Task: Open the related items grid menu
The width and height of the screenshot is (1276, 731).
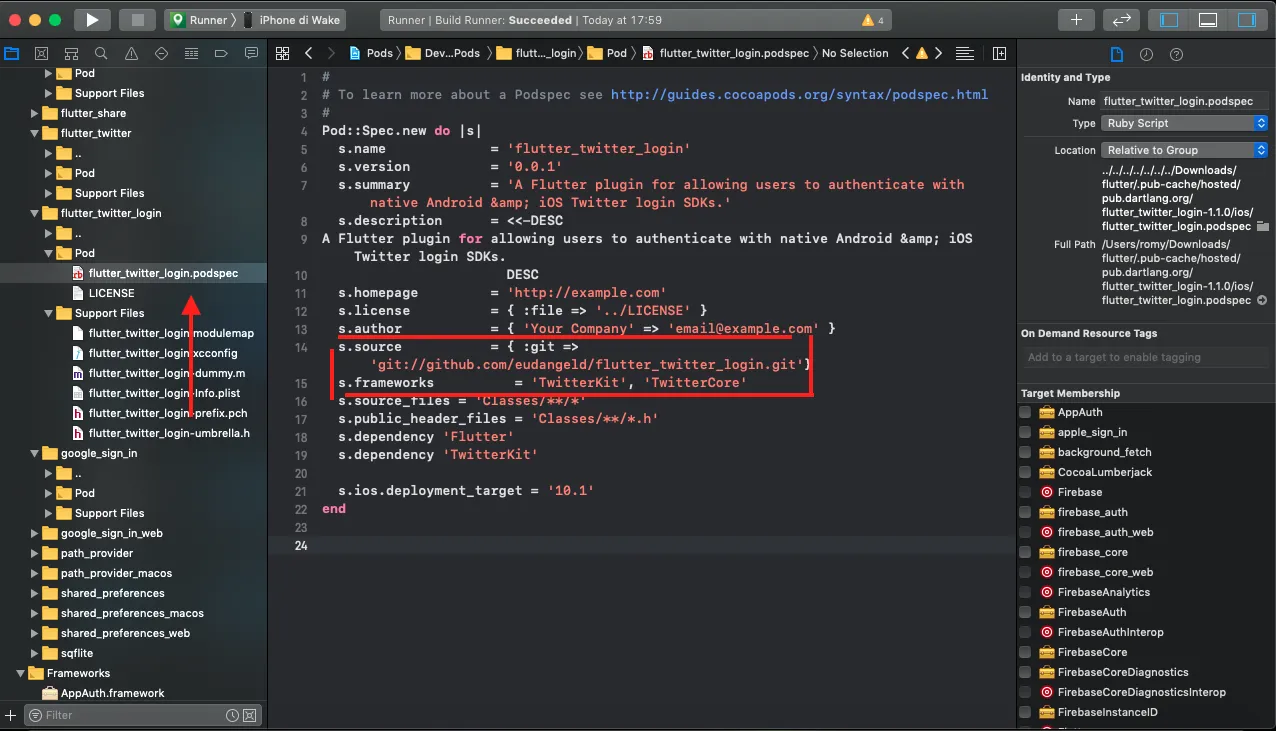Action: click(283, 53)
